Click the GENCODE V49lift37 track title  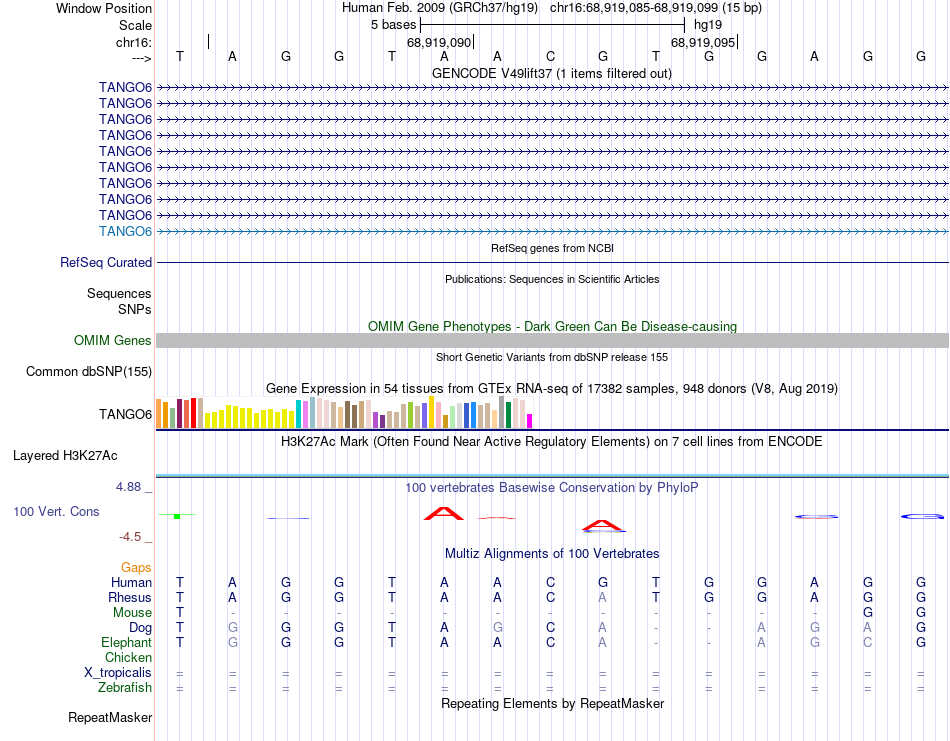(551, 73)
